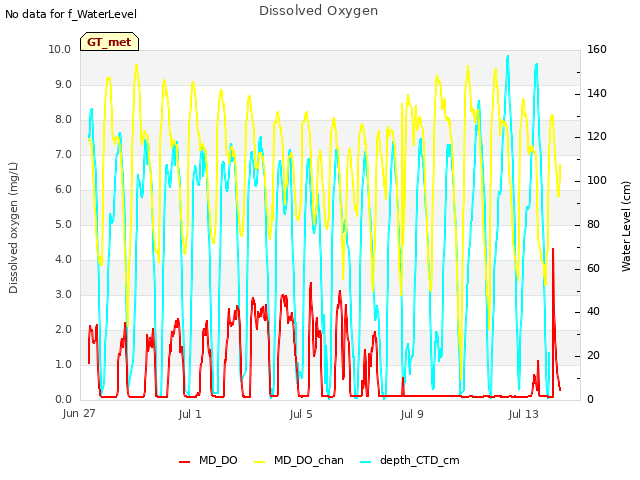
Task: Click the Jul 5 x-axis label
Action: (301, 414)
